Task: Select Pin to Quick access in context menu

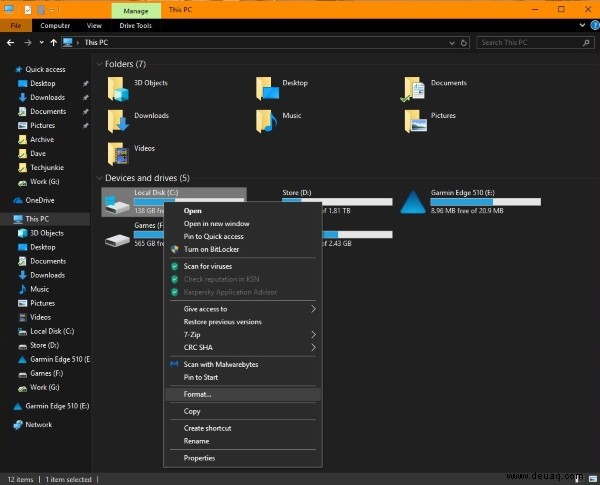Action: (x=243, y=237)
